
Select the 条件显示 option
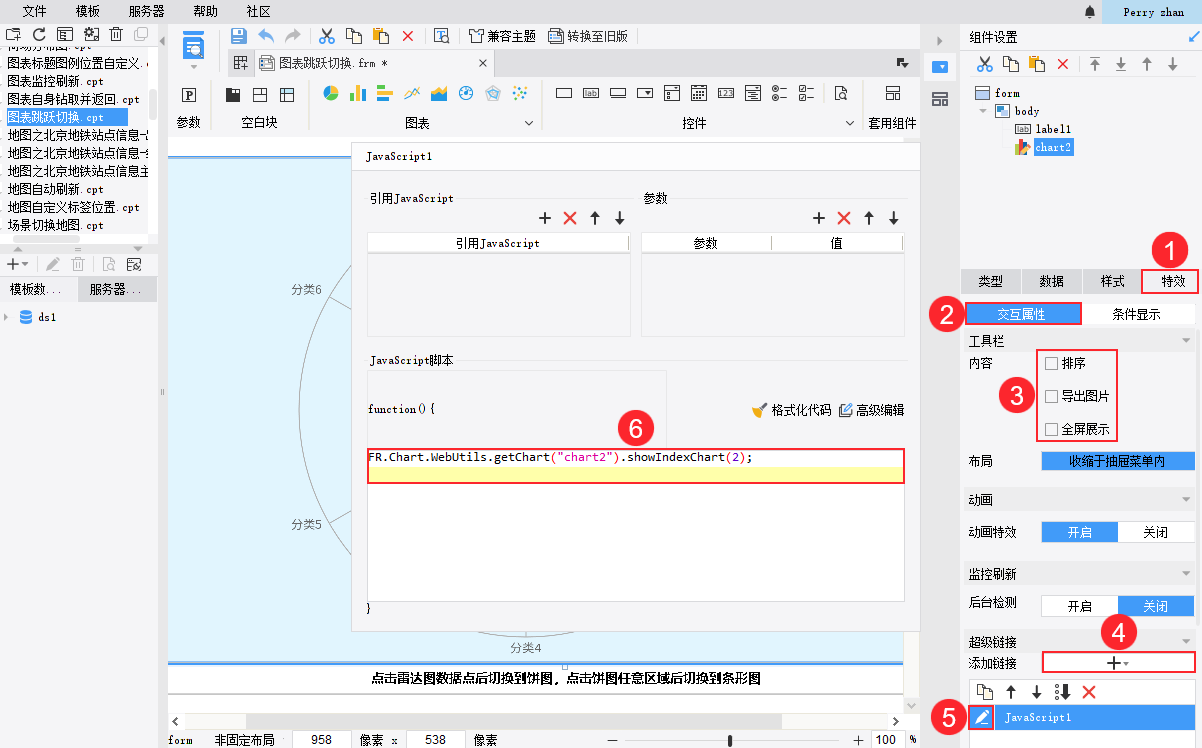(1138, 314)
